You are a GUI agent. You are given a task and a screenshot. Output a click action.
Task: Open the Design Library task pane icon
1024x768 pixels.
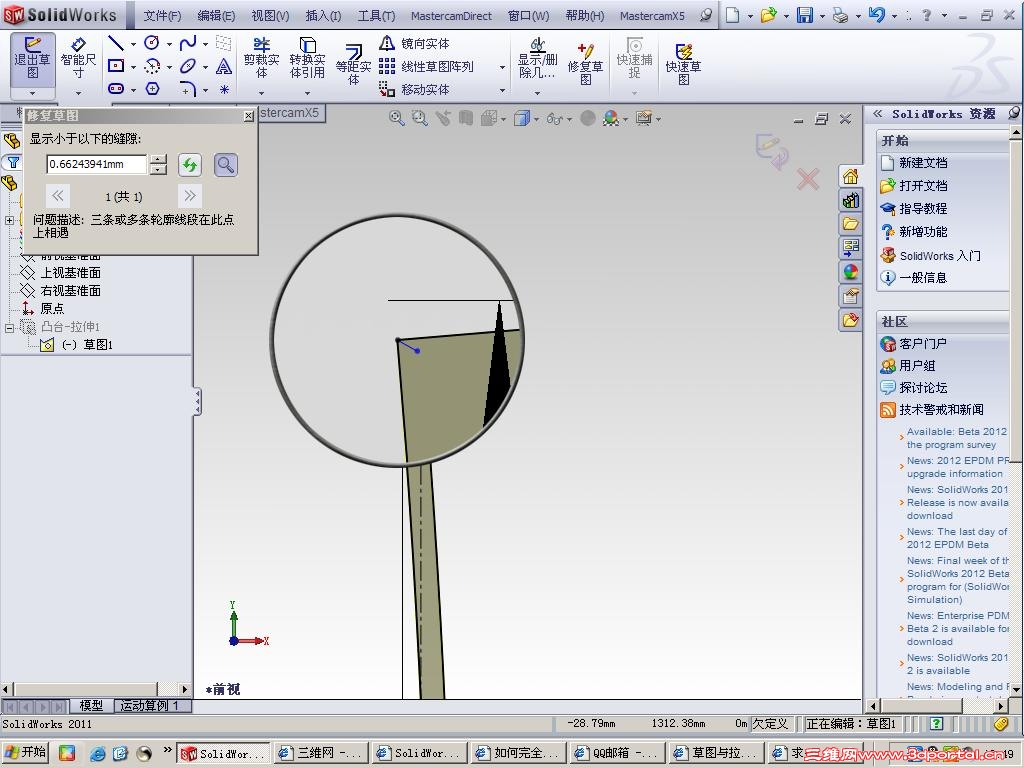pos(850,200)
